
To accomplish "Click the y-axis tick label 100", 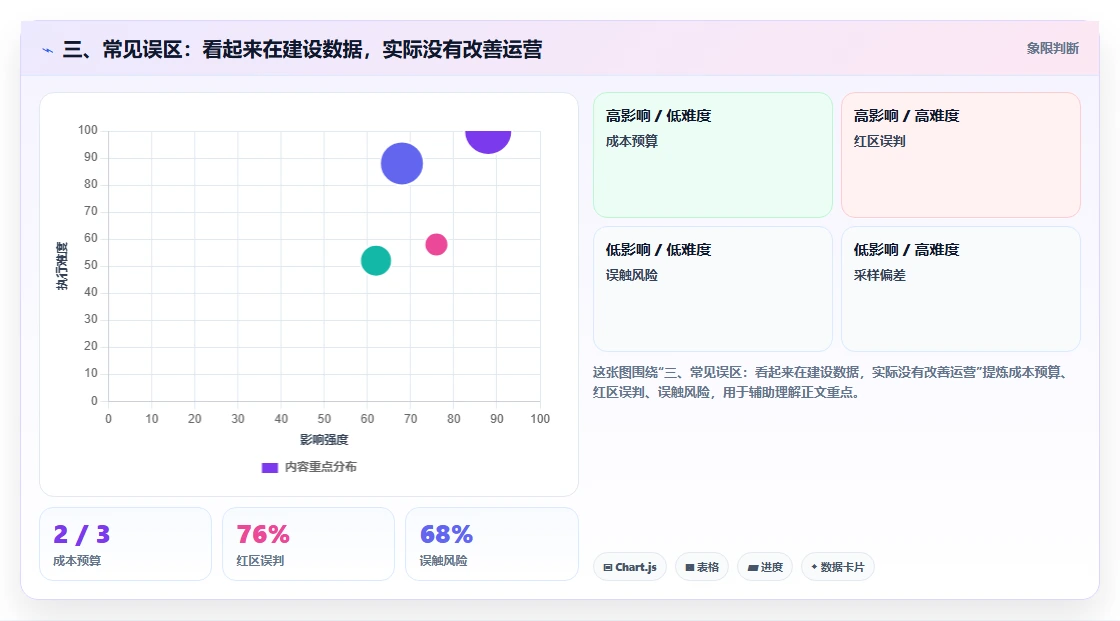I will [x=88, y=130].
